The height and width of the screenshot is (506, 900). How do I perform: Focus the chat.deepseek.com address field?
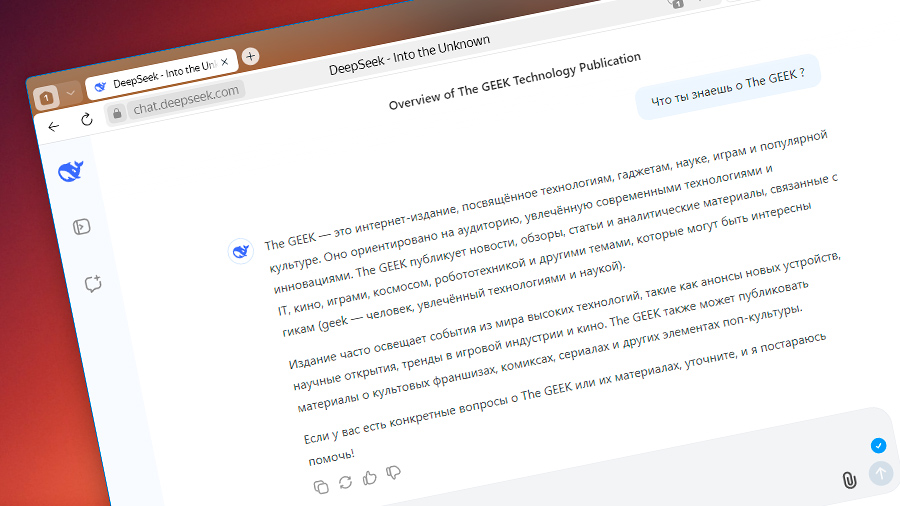point(185,99)
